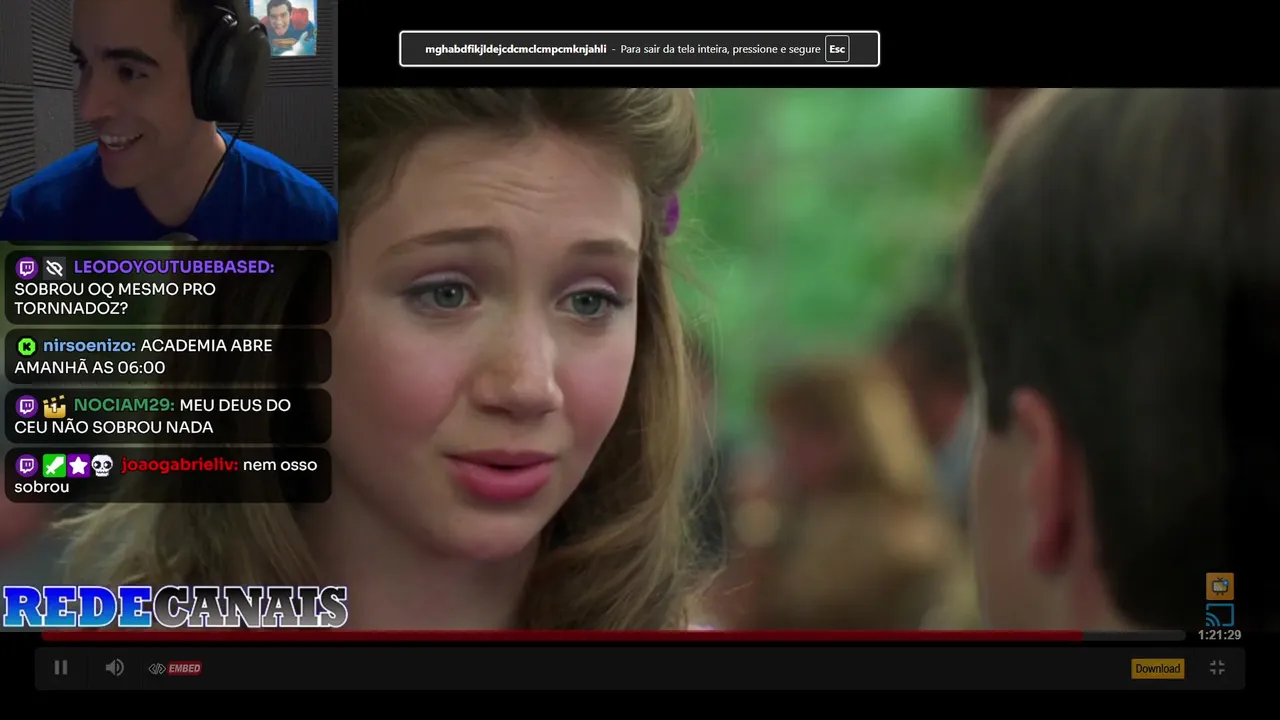Click Twitch icon beside NOCIAM29
The width and height of the screenshot is (1280, 720).
(x=27, y=406)
